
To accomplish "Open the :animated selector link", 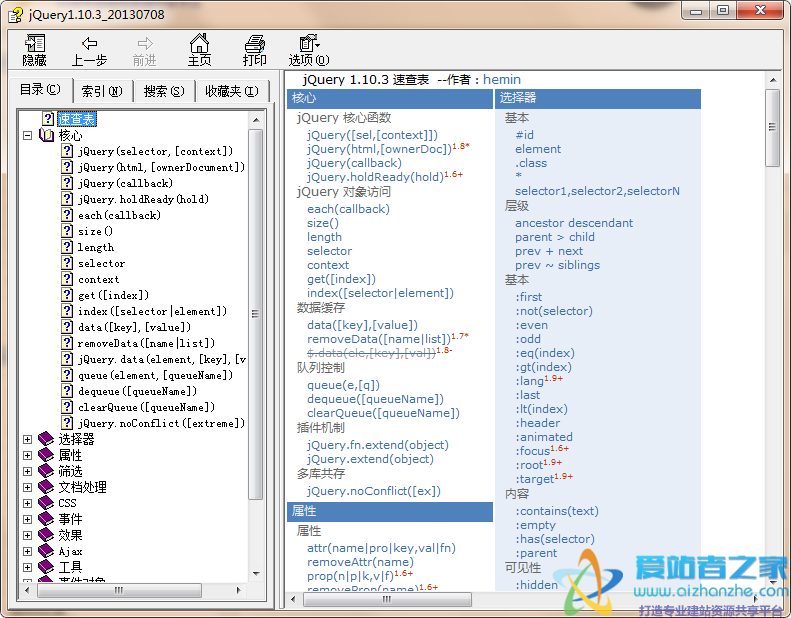I will pyautogui.click(x=544, y=436).
